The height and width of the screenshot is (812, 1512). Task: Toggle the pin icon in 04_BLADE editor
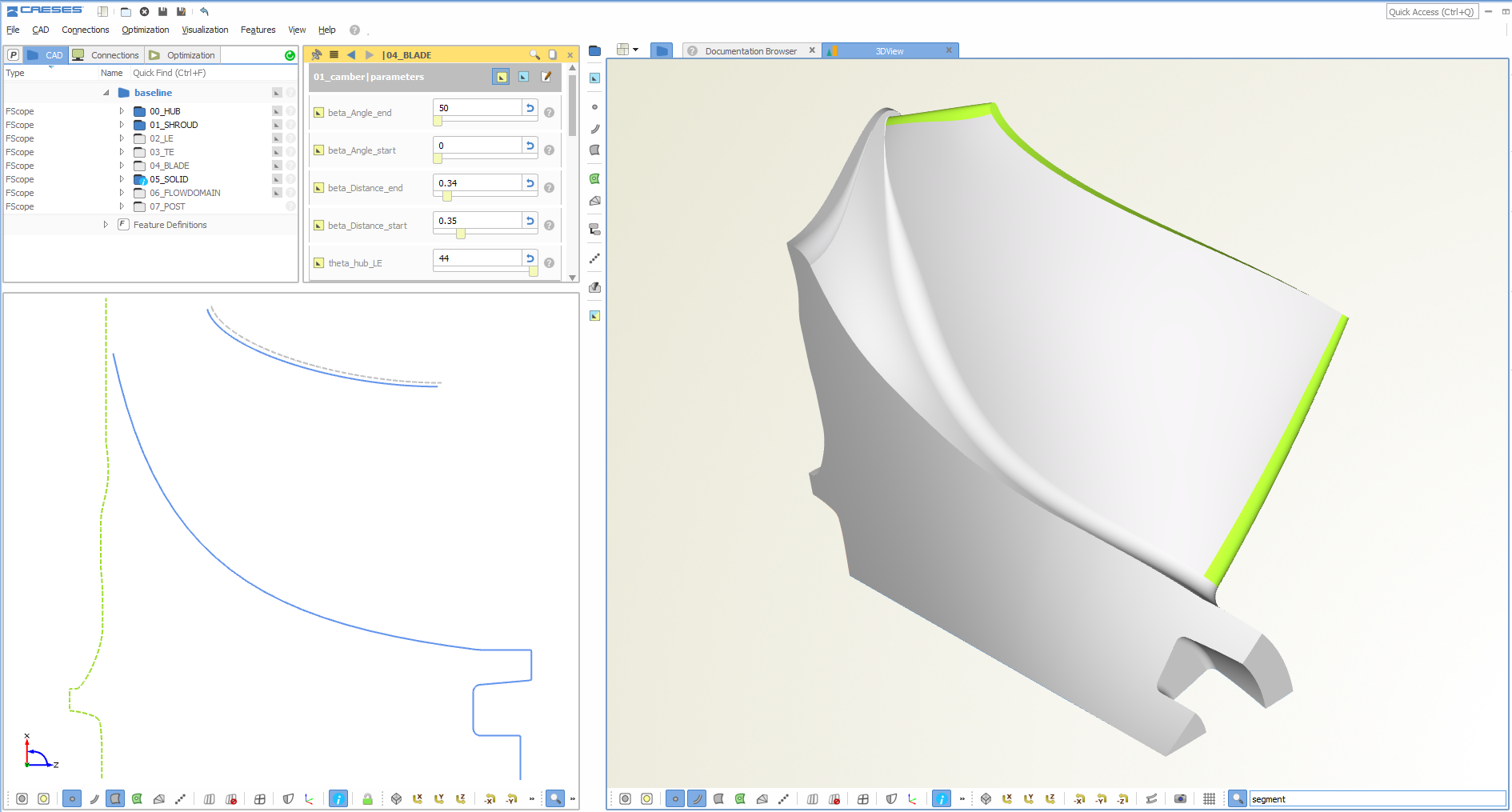point(317,54)
